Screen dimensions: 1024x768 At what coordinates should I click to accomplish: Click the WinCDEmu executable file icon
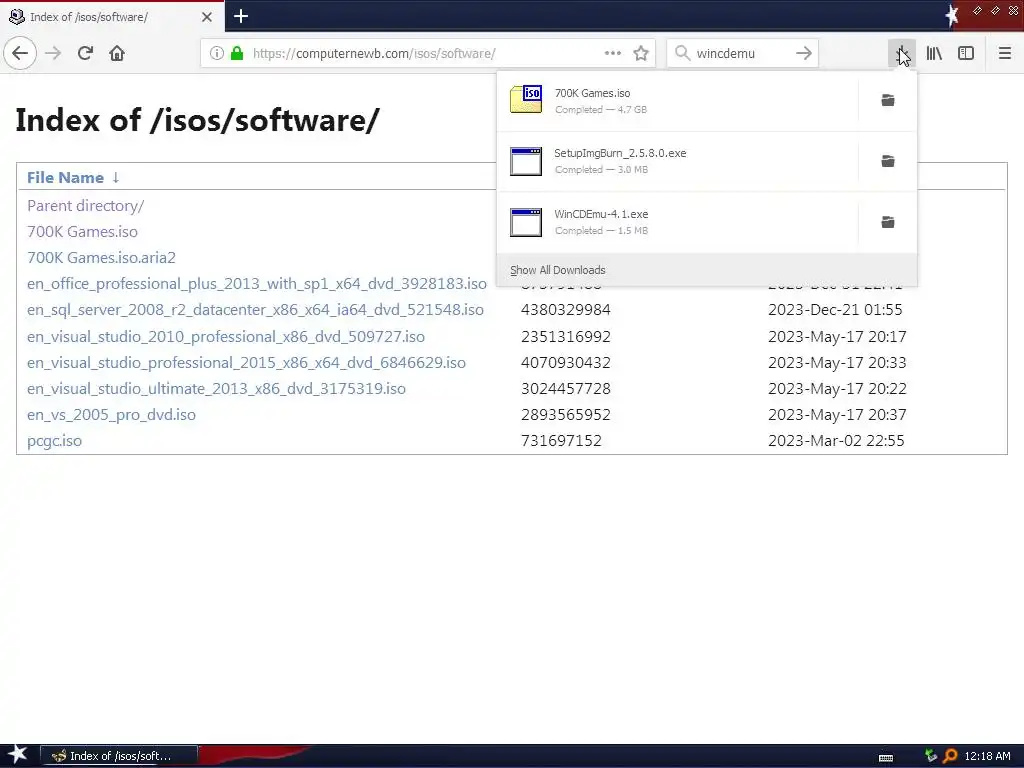coord(526,222)
